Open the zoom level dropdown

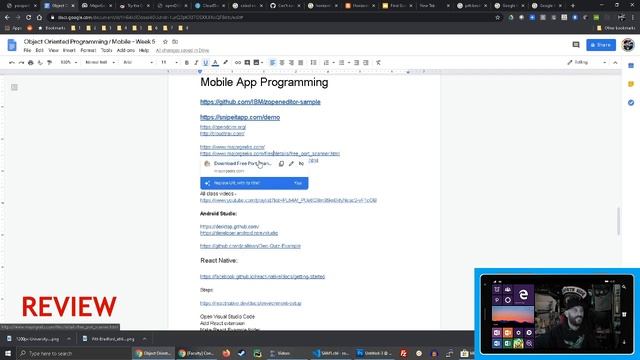pos(69,62)
